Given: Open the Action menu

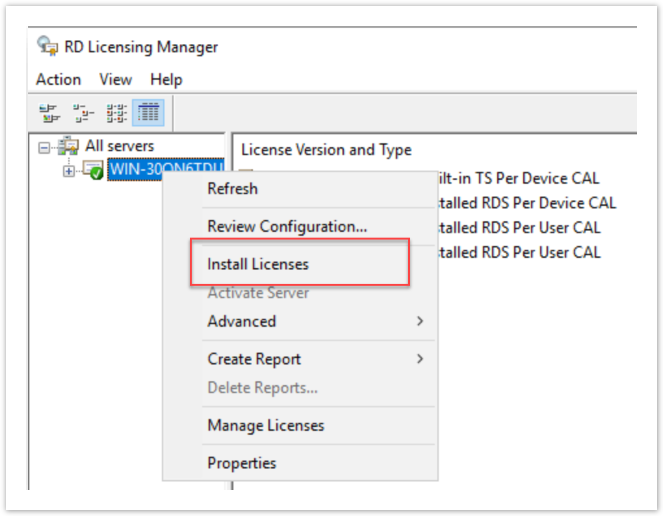Looking at the screenshot, I should tap(58, 79).
